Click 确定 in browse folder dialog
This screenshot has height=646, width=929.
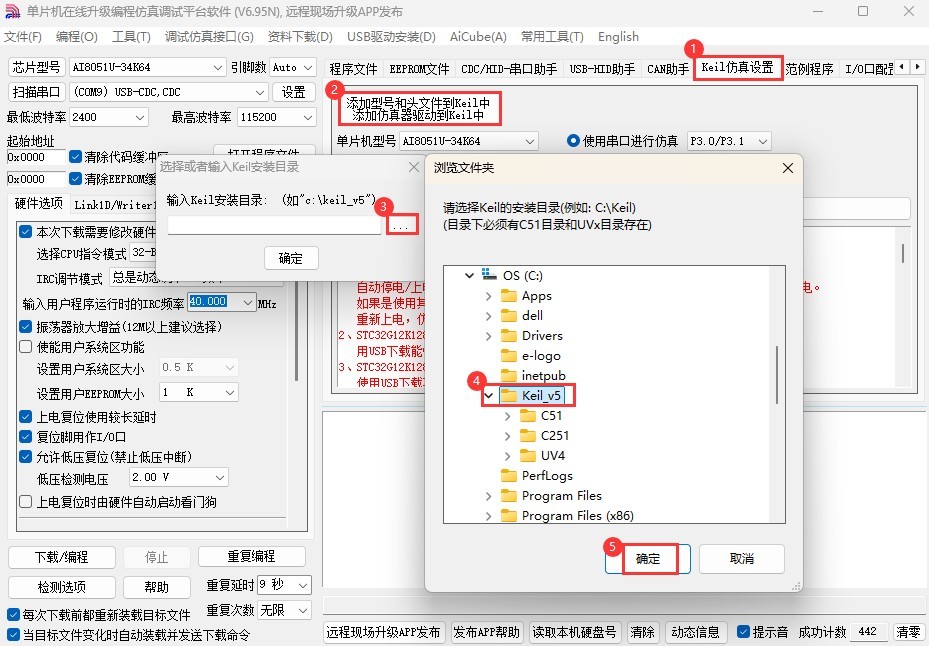click(648, 559)
